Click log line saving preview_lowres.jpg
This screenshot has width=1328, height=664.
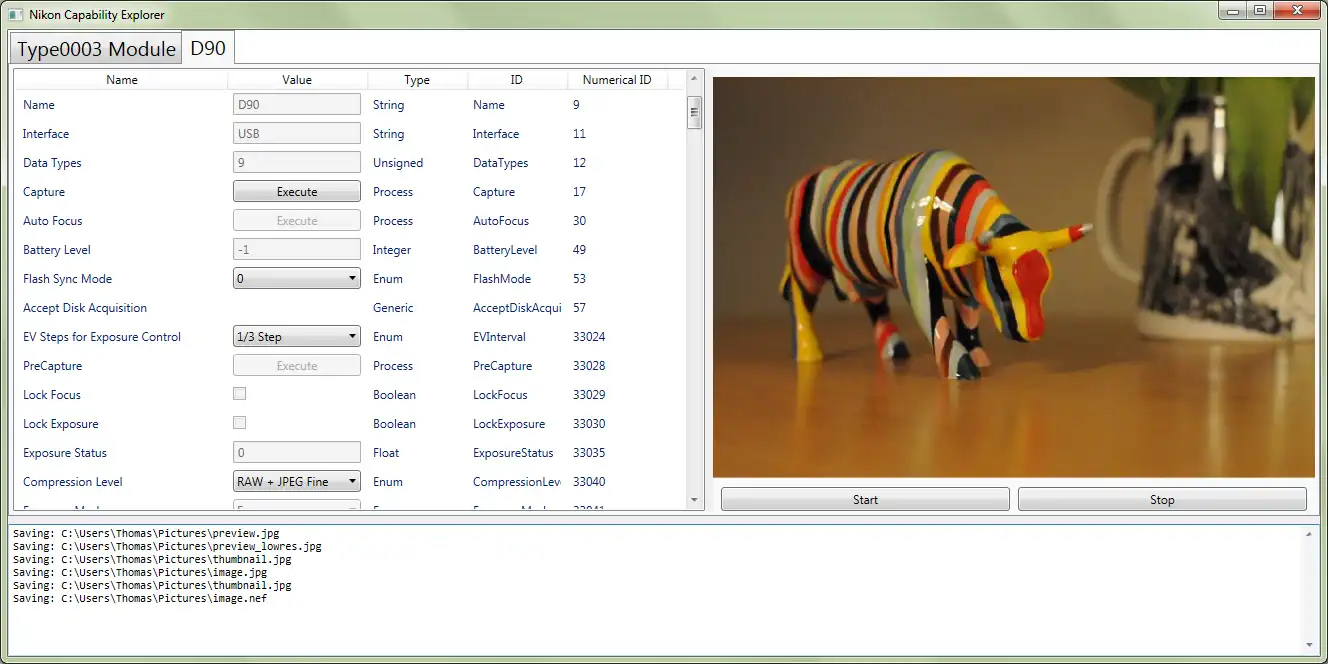167,546
